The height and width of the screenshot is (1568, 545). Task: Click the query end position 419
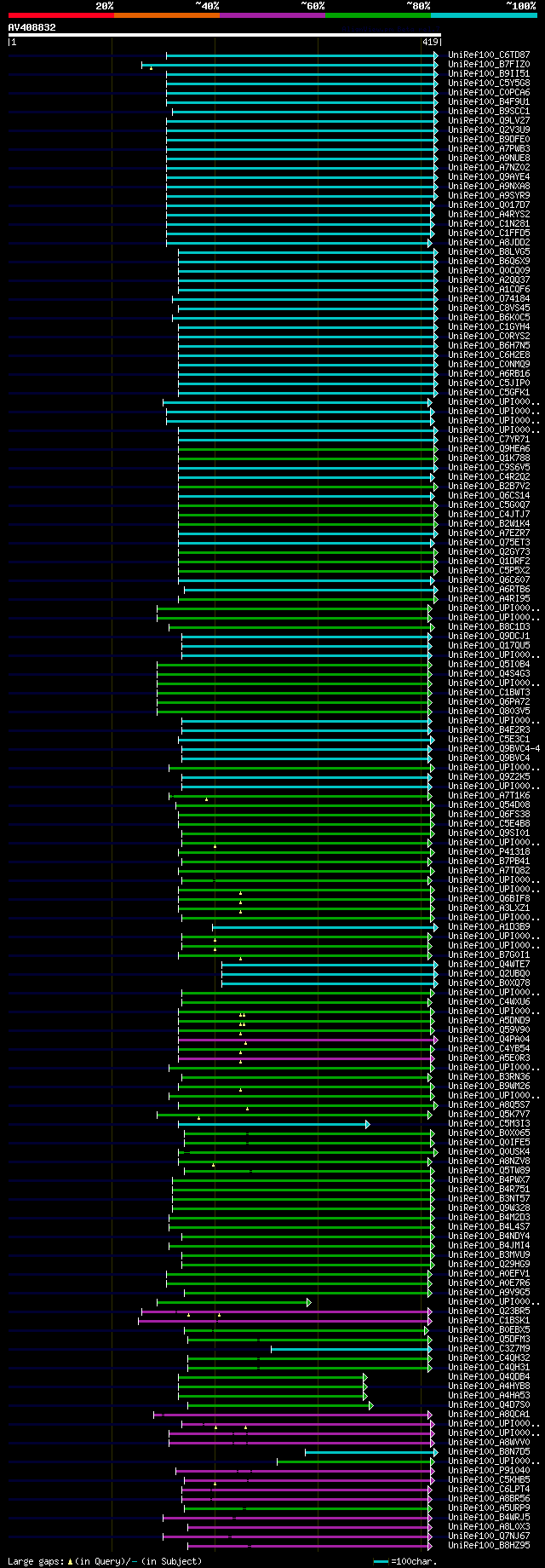pos(429,42)
